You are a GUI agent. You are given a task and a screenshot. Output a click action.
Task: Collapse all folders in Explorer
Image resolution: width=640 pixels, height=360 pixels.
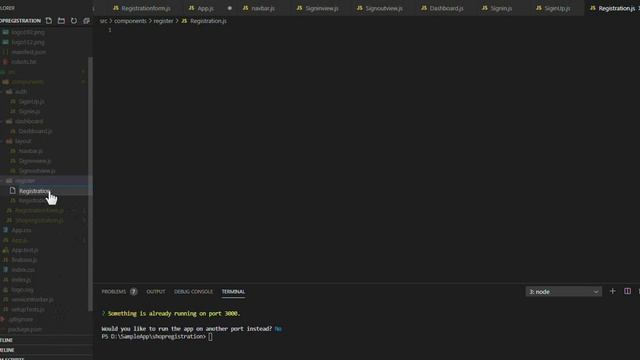tap(87, 20)
